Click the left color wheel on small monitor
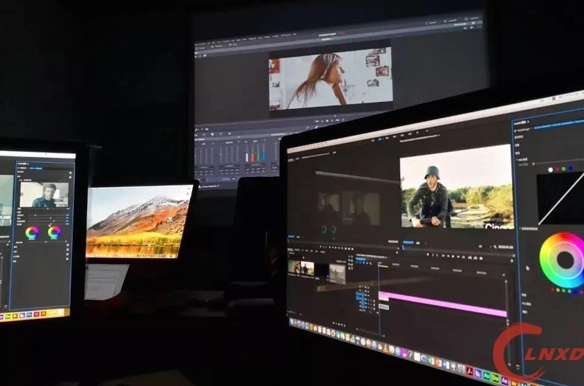This screenshot has height=386, width=584. pos(32,232)
